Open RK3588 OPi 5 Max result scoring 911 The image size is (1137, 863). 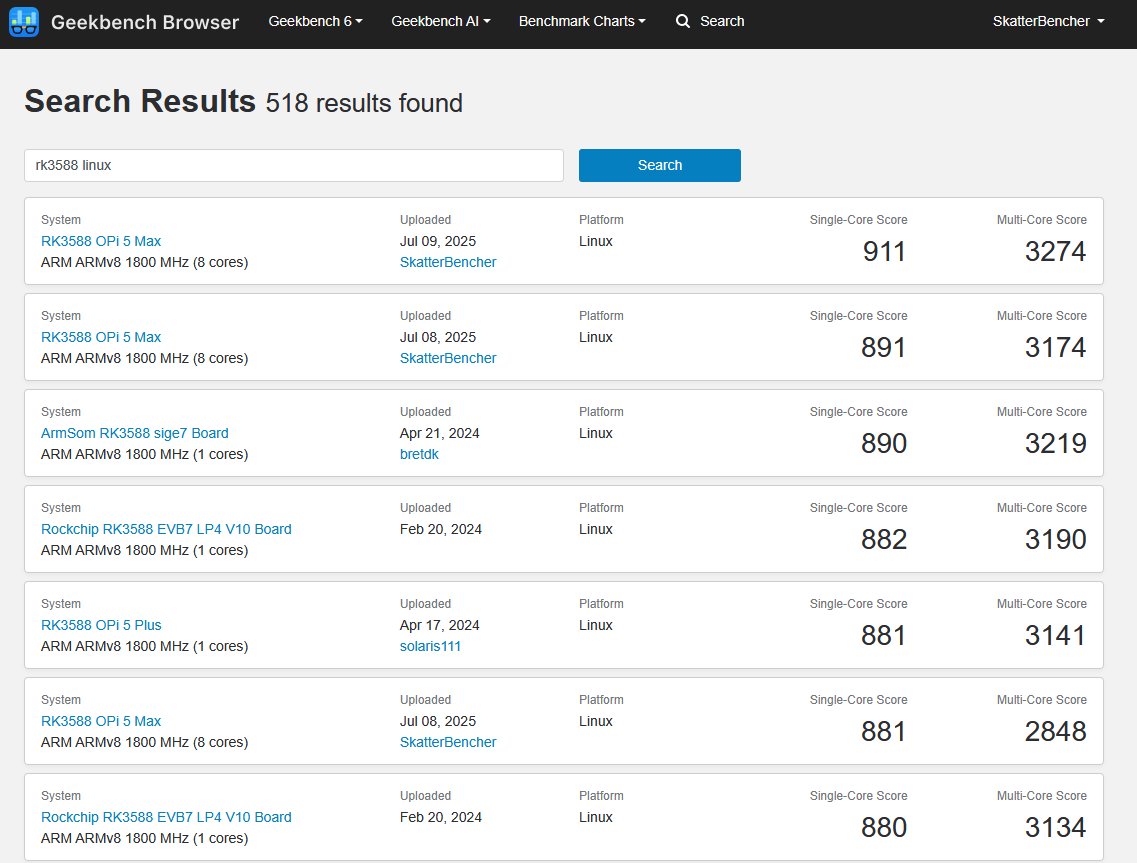pyautogui.click(x=101, y=241)
